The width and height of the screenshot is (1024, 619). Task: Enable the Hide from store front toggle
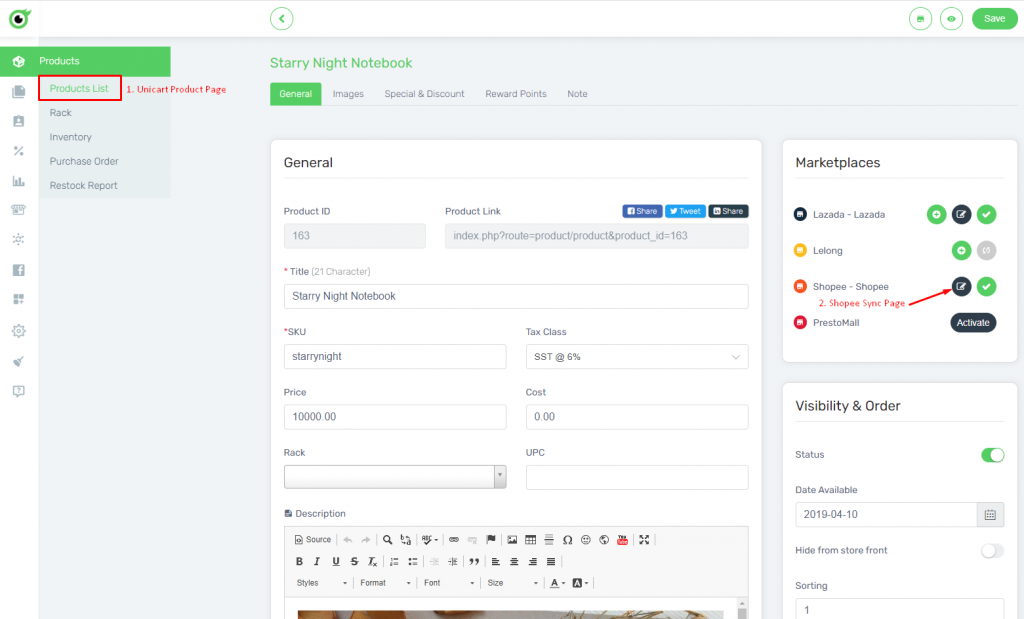pyautogui.click(x=992, y=551)
